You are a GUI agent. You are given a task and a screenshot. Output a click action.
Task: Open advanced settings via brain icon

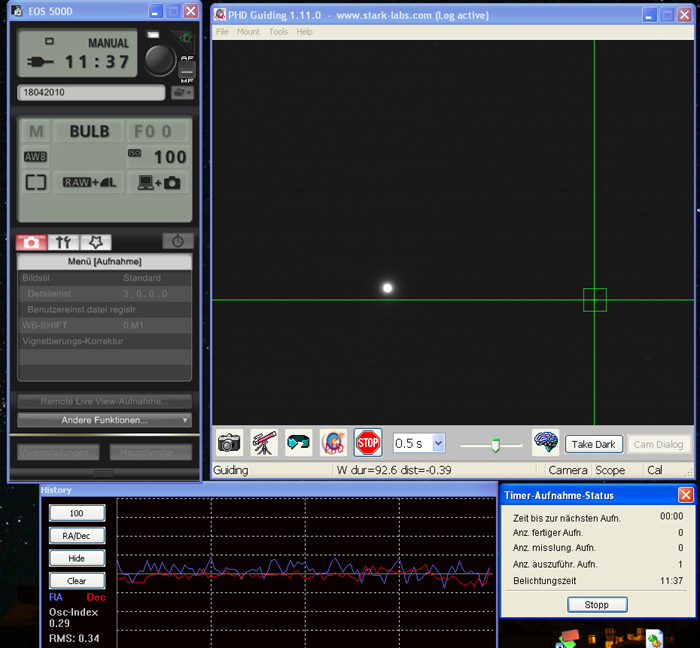click(545, 443)
